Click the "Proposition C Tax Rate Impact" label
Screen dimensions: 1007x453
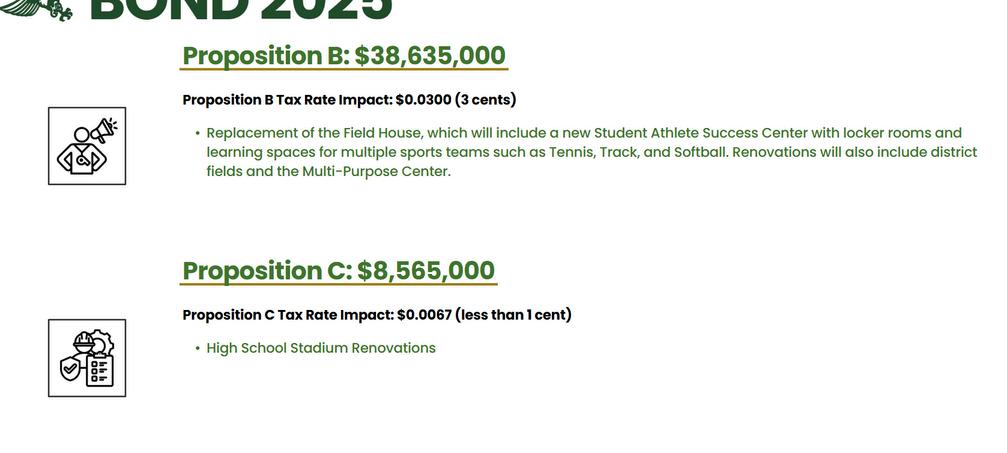pyautogui.click(x=288, y=315)
